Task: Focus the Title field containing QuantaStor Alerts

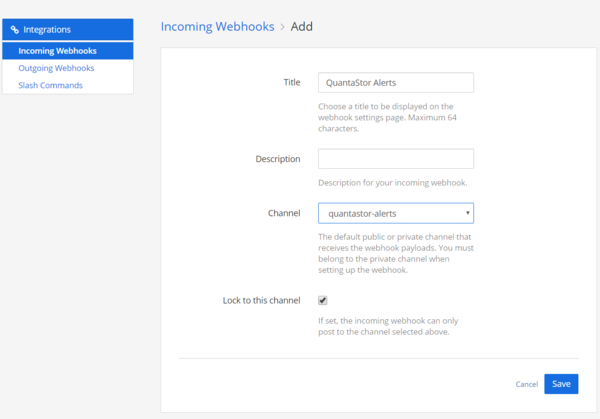Action: (396, 83)
